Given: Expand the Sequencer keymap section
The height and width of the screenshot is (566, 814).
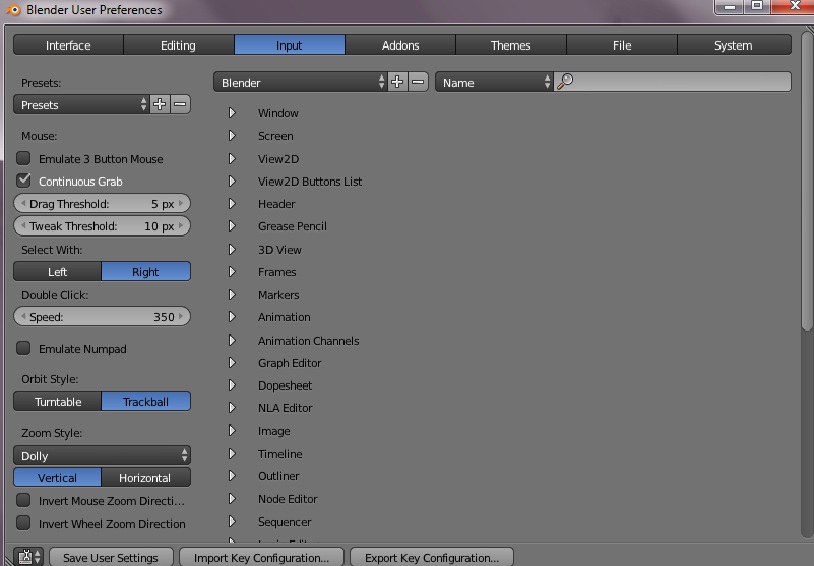Looking at the screenshot, I should tap(232, 521).
